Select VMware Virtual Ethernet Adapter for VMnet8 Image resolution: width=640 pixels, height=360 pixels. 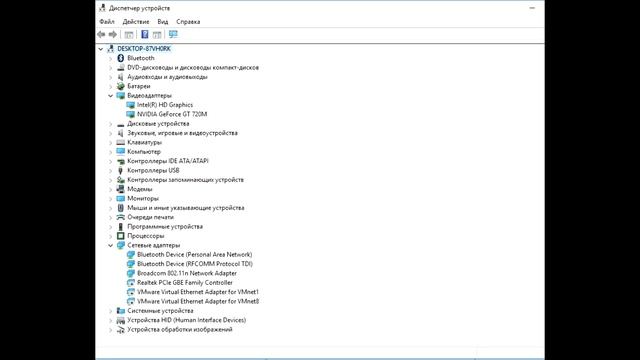pyautogui.click(x=198, y=301)
